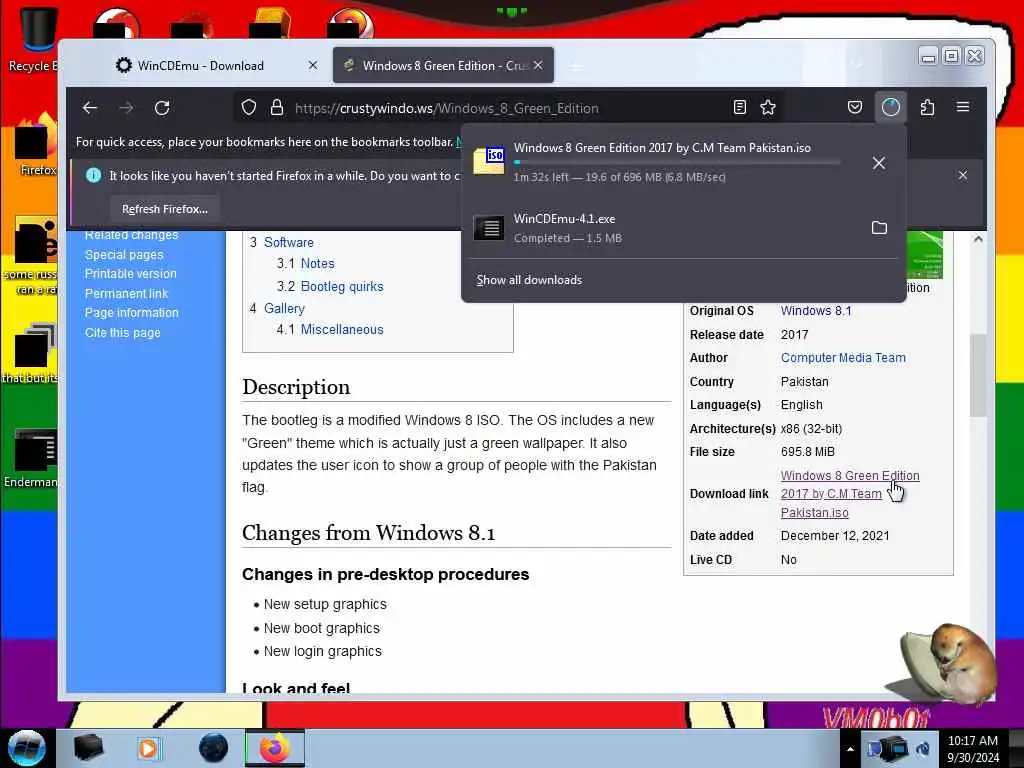Show hidden tray icons arrow
This screenshot has width=1024, height=768.
point(850,749)
